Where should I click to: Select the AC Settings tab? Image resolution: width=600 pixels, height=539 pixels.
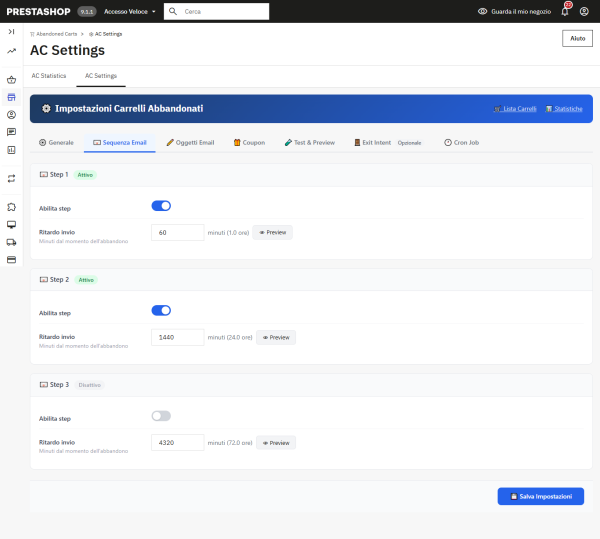pyautogui.click(x=101, y=76)
